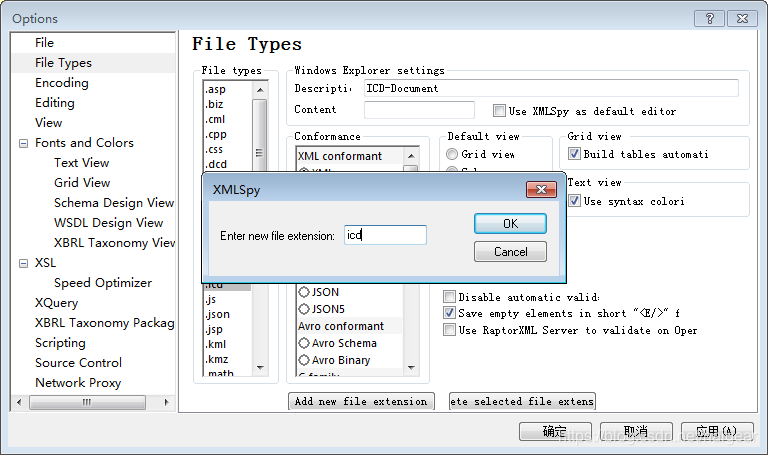The image size is (768, 455).
Task: Open the Network Proxy options page
Action: click(78, 383)
